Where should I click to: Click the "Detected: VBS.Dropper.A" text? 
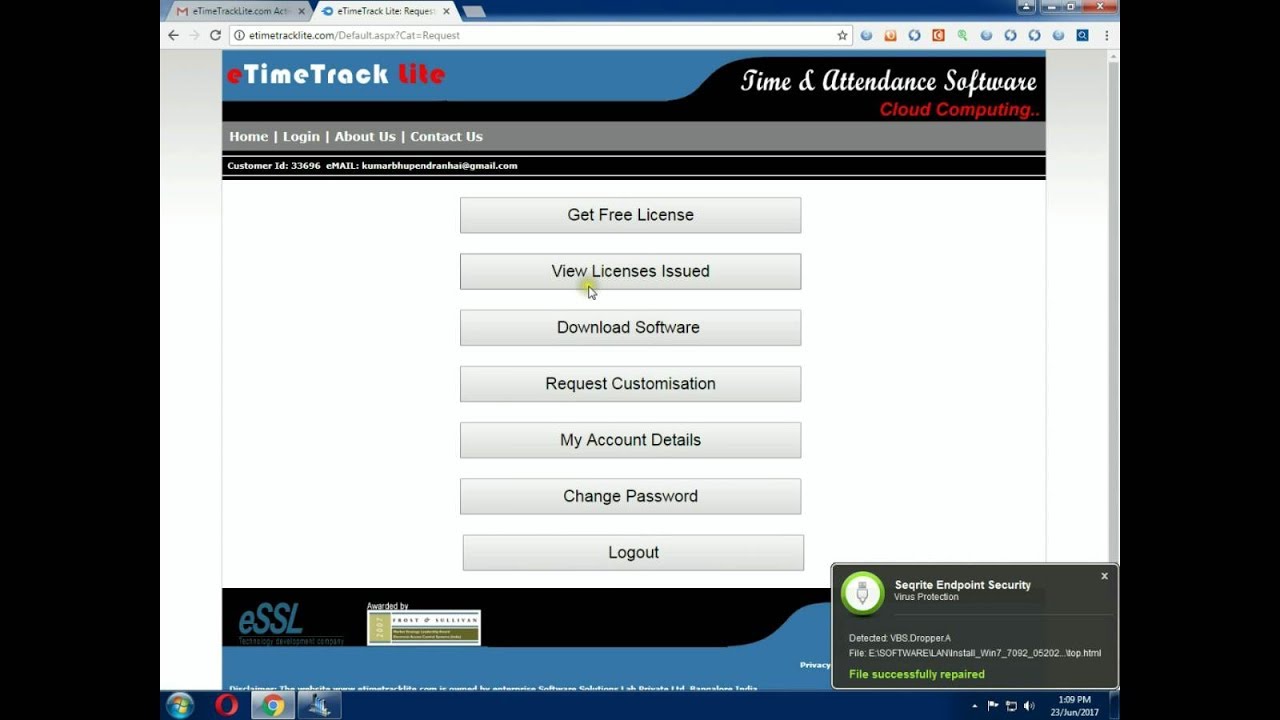click(x=899, y=638)
